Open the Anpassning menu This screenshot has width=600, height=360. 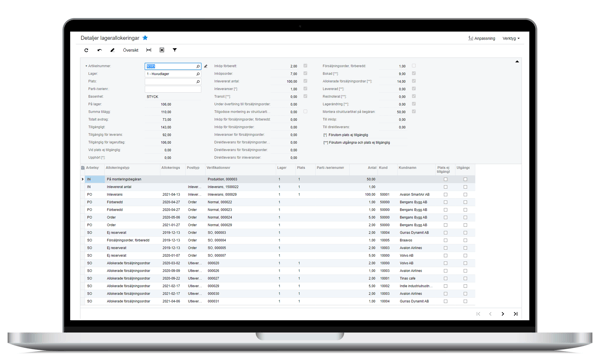482,38
